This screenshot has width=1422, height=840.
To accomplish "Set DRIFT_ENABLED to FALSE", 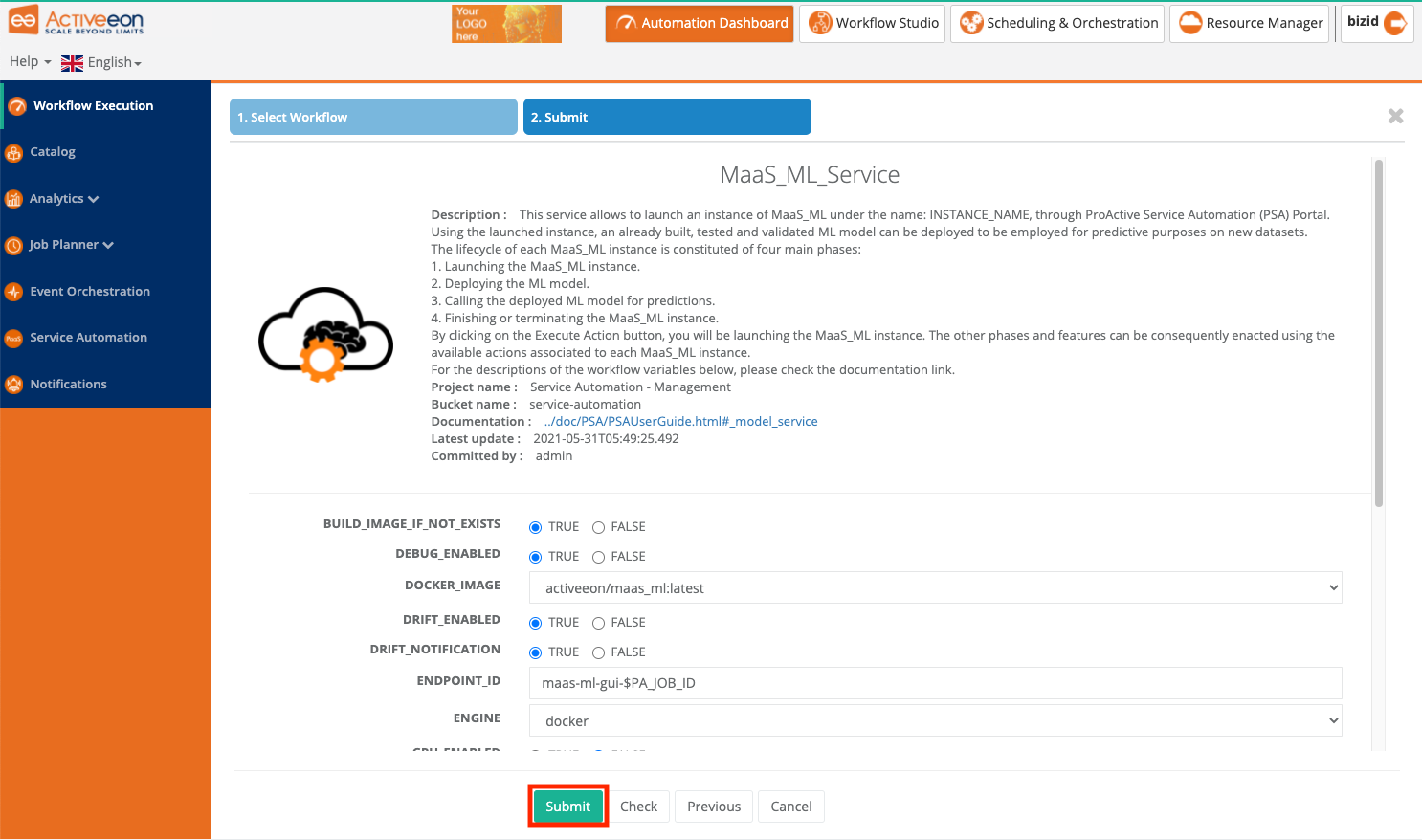I will coord(599,623).
